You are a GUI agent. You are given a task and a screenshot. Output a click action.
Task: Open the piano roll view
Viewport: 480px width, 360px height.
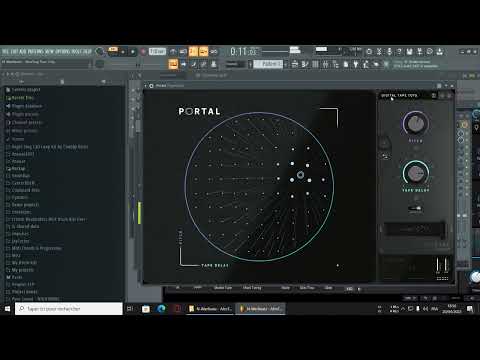pos(305,64)
